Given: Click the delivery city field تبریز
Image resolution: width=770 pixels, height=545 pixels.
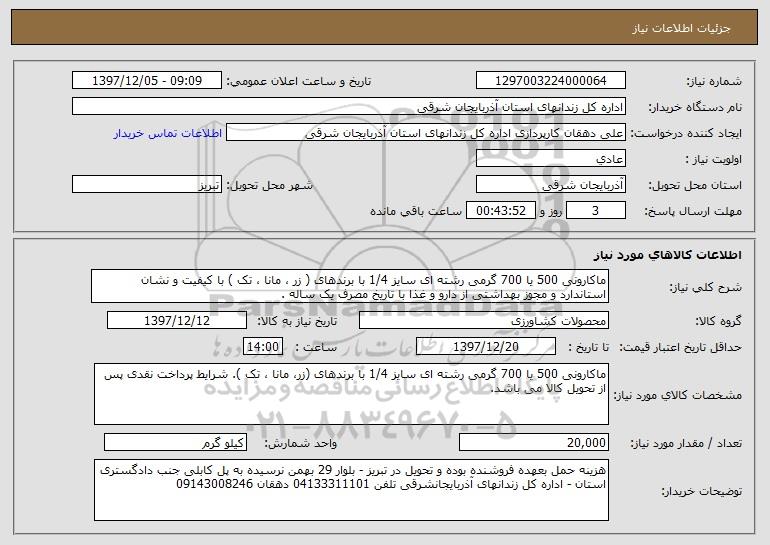Looking at the screenshot, I should [x=147, y=185].
